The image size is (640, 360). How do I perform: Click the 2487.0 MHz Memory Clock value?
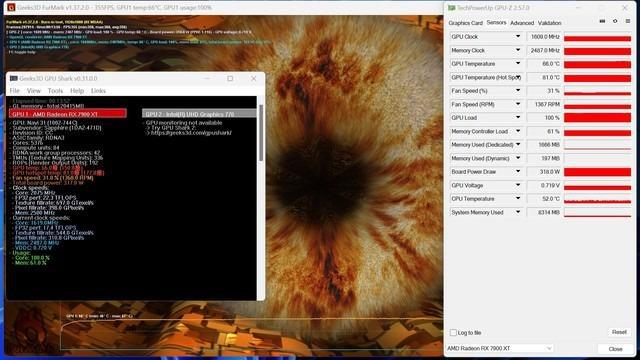[544, 50]
